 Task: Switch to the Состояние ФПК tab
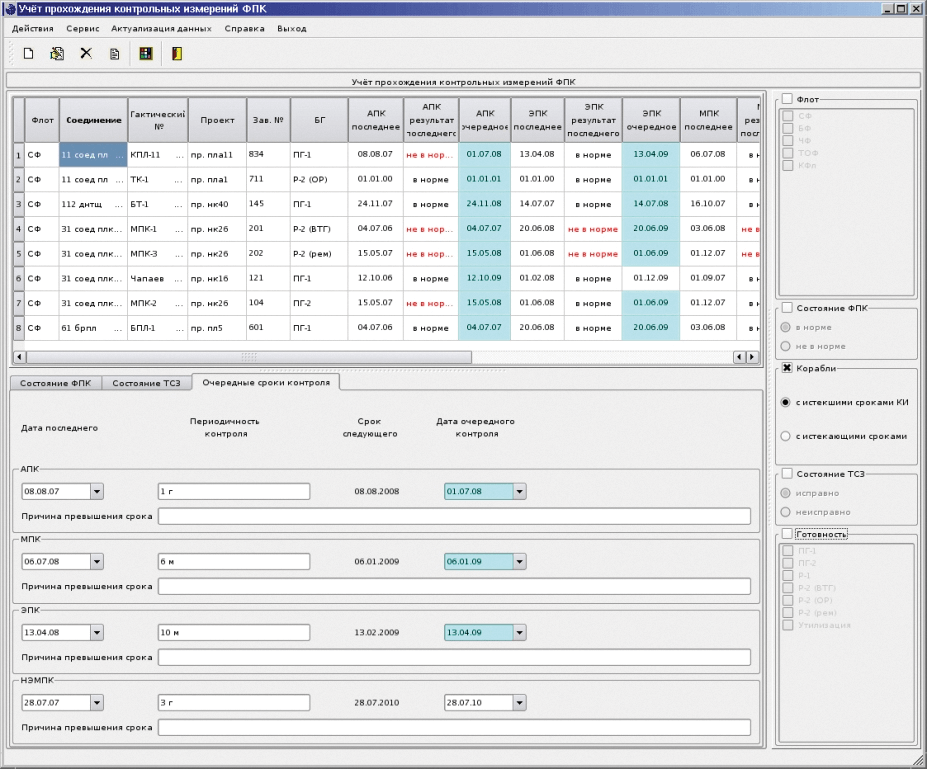[x=56, y=383]
